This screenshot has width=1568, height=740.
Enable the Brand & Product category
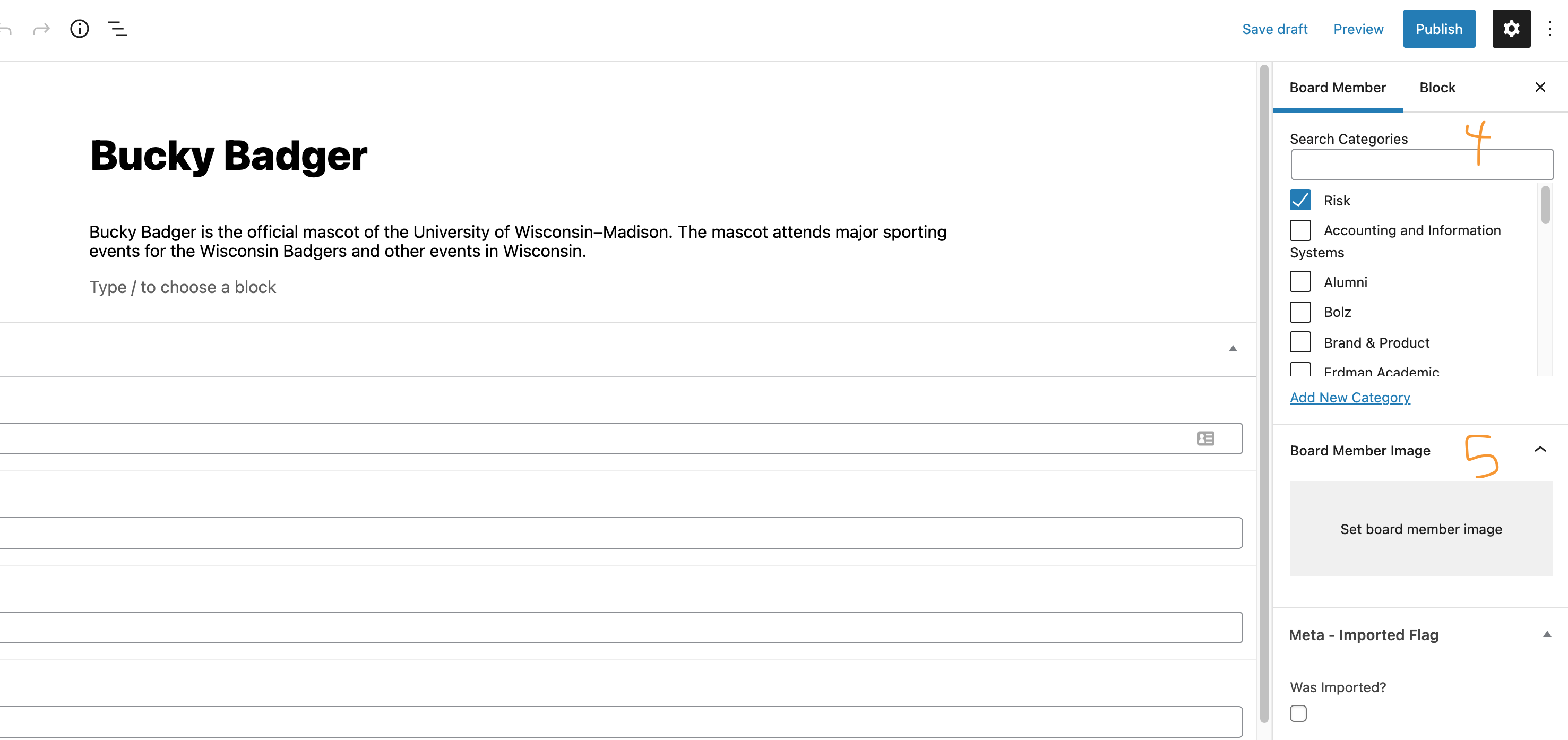pos(1300,342)
